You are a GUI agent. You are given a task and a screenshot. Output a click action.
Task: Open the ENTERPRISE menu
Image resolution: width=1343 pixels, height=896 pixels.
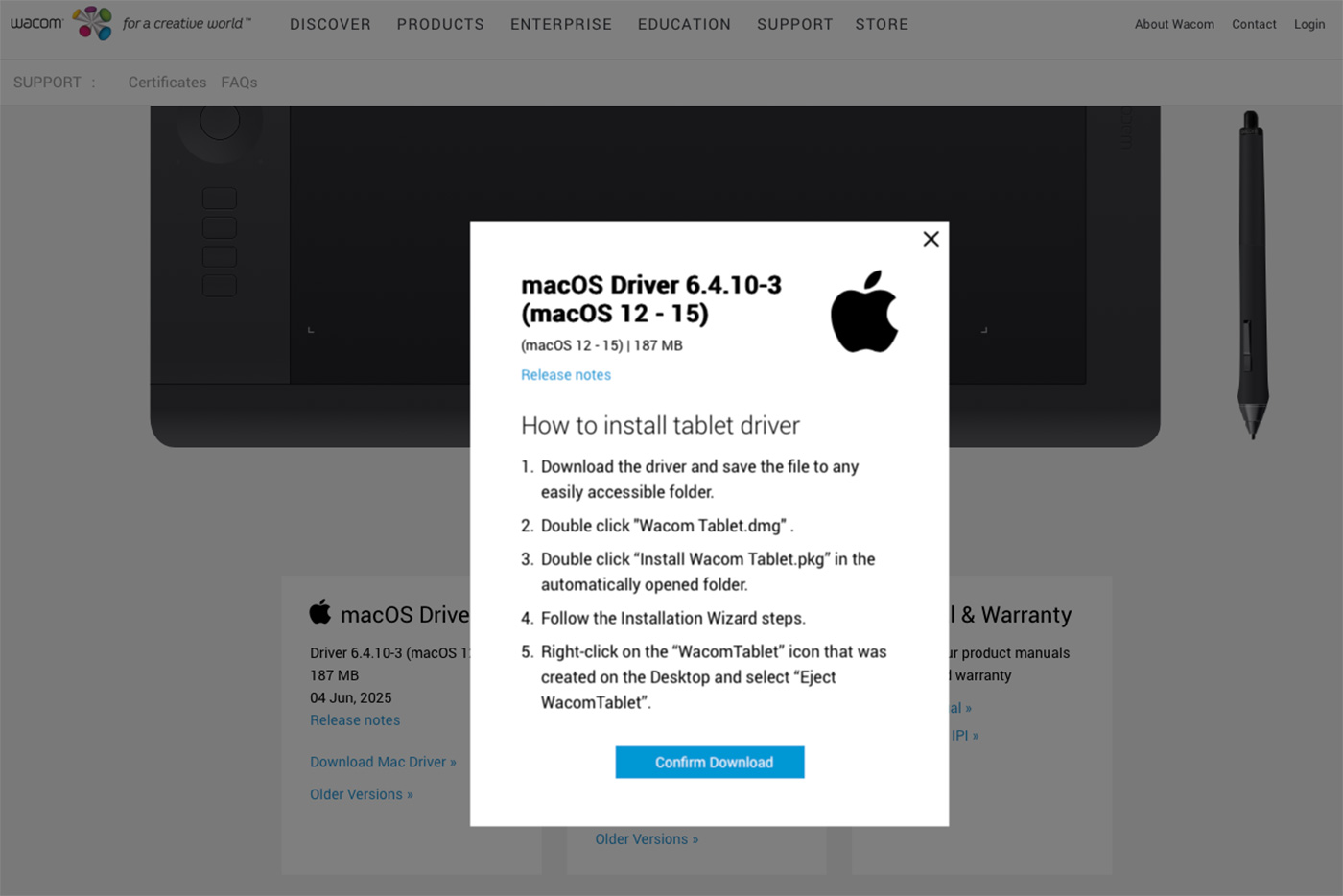click(x=561, y=24)
